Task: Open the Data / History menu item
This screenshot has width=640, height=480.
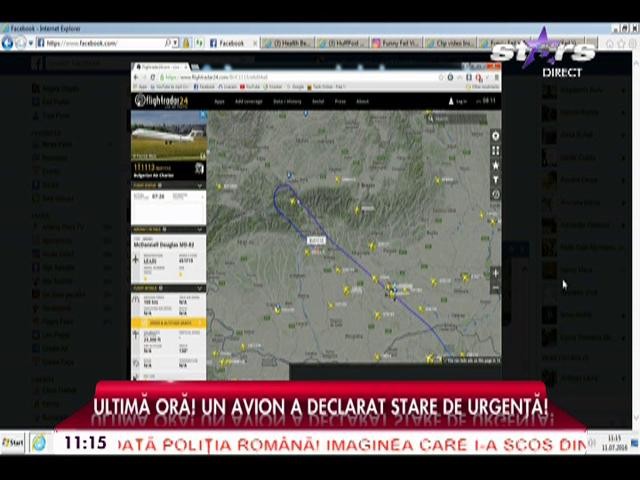Action: (x=287, y=102)
